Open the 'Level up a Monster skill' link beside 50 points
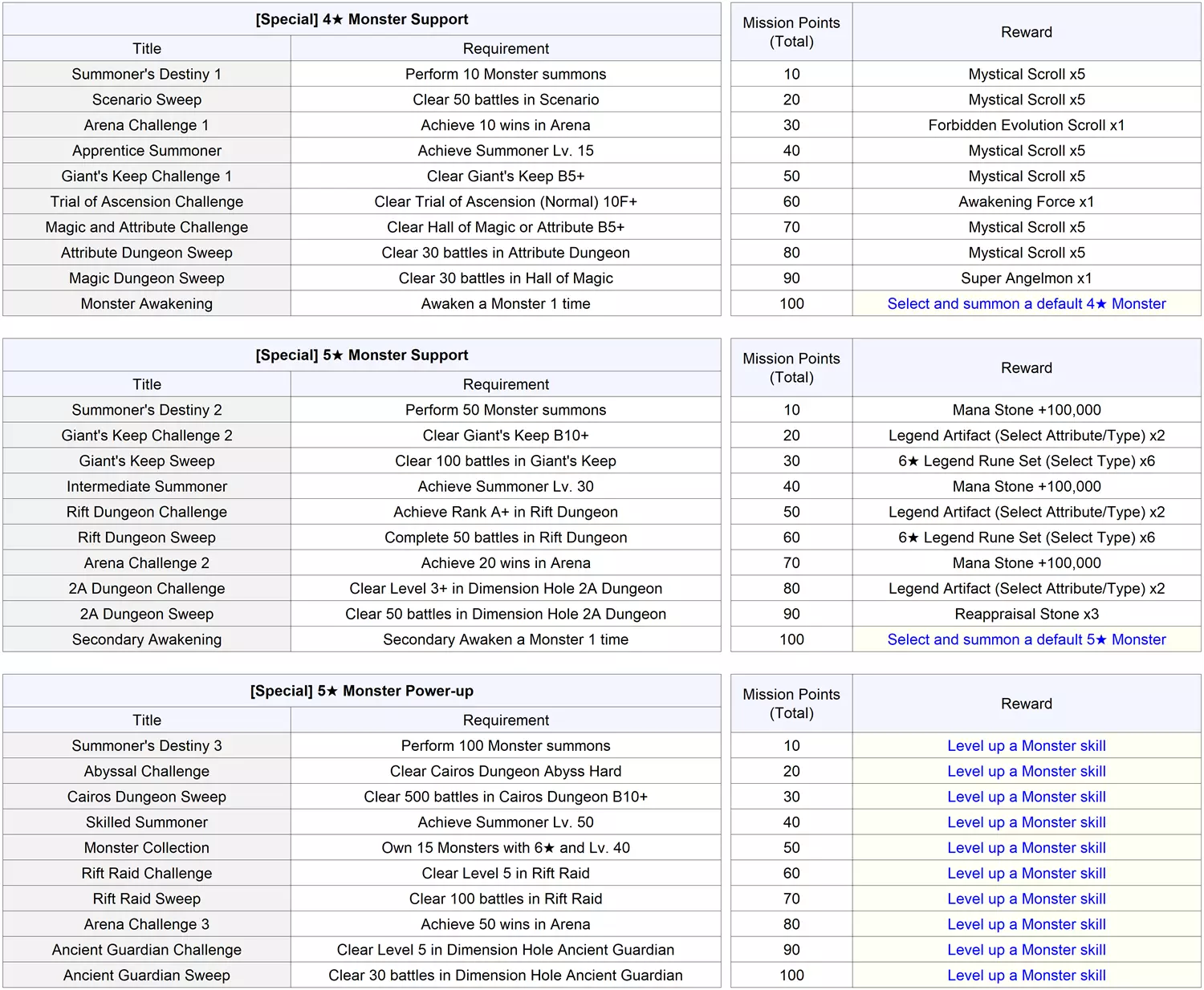1204x990 pixels. 1026,848
